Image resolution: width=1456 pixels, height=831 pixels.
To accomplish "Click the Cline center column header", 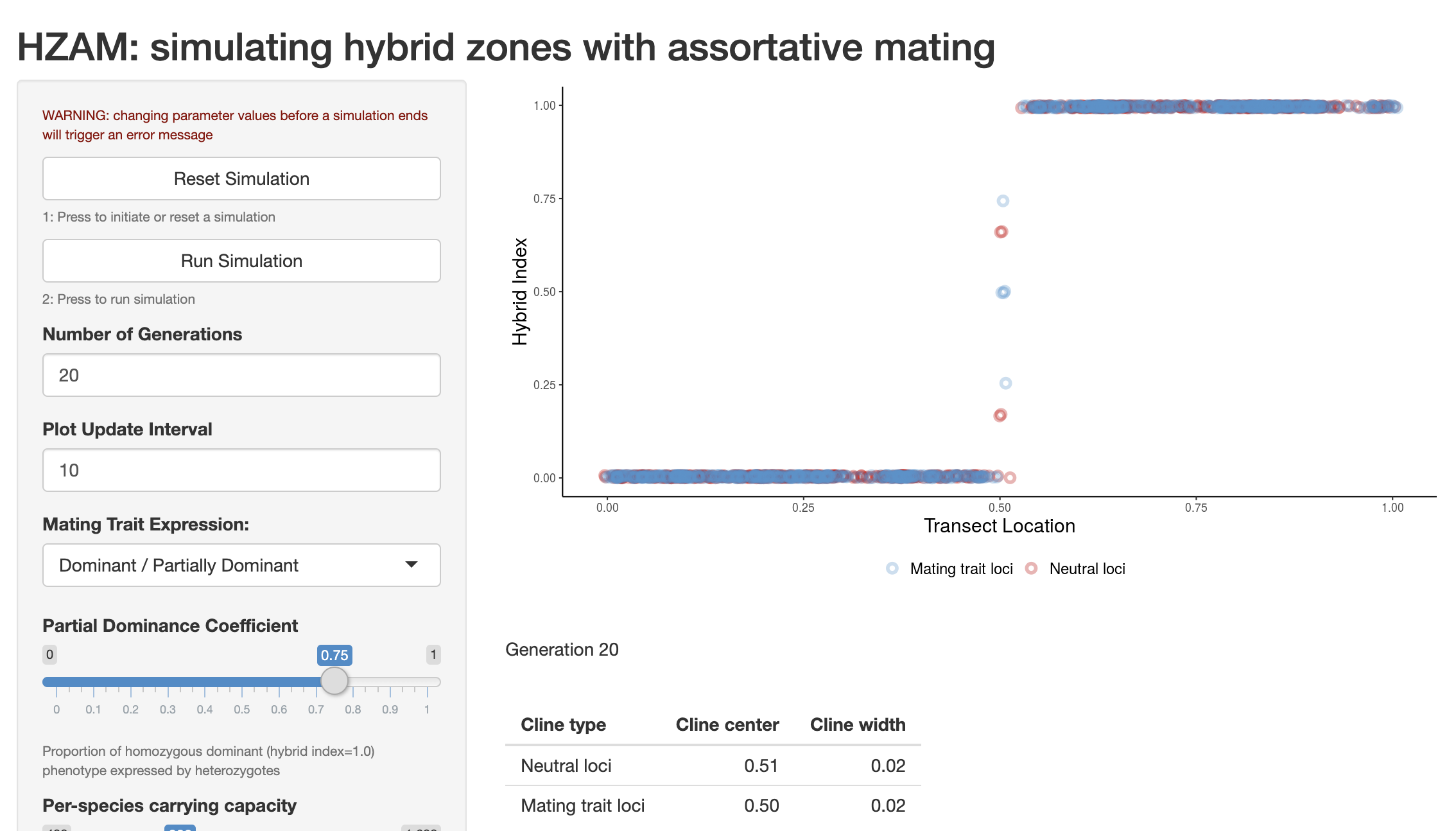I will click(x=727, y=724).
